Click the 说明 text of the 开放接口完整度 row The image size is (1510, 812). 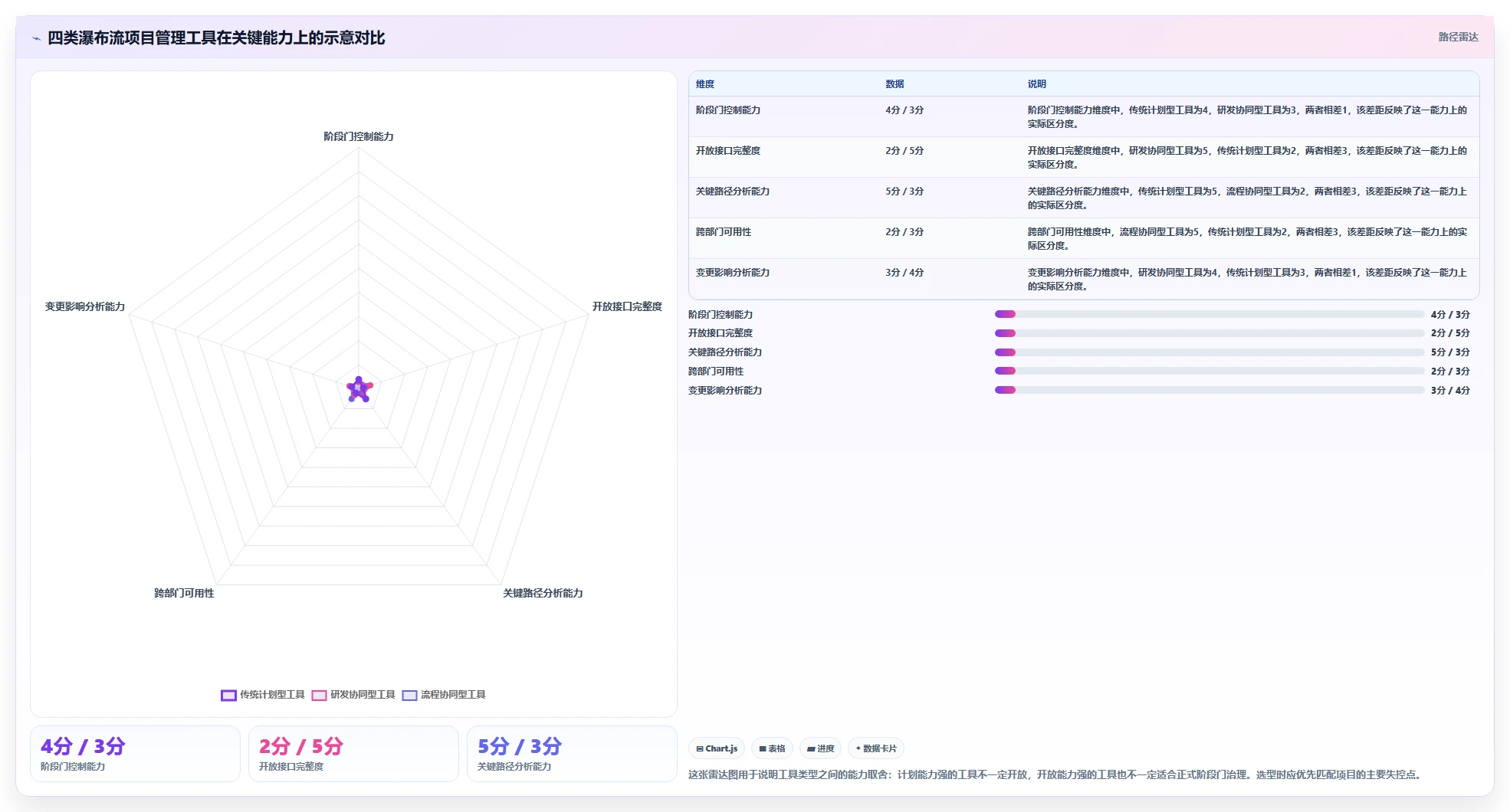[1247, 158]
